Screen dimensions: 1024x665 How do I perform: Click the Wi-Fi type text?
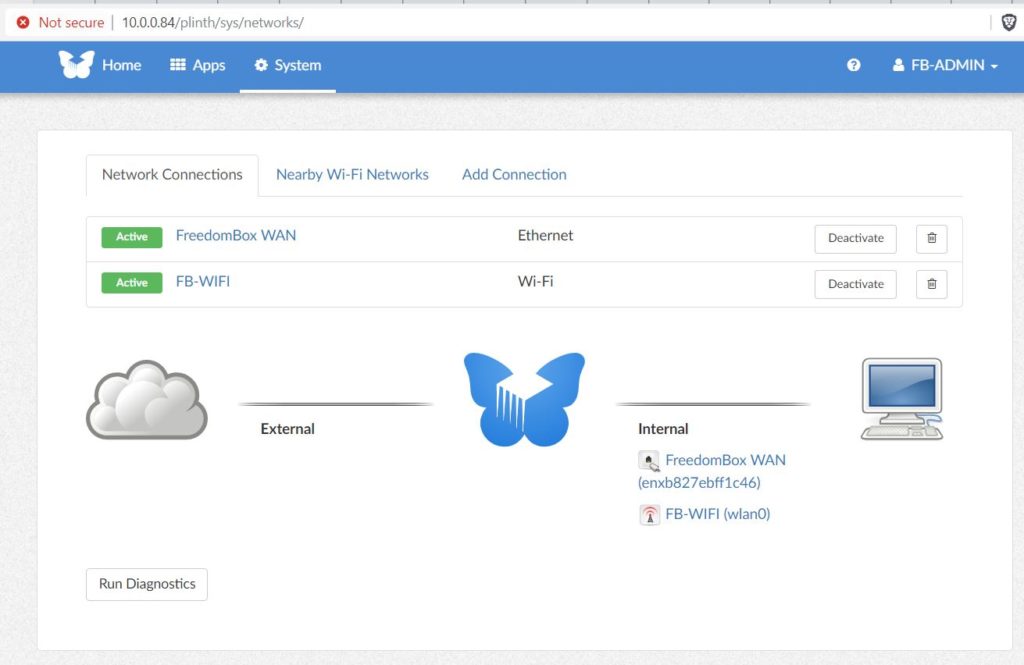[536, 282]
